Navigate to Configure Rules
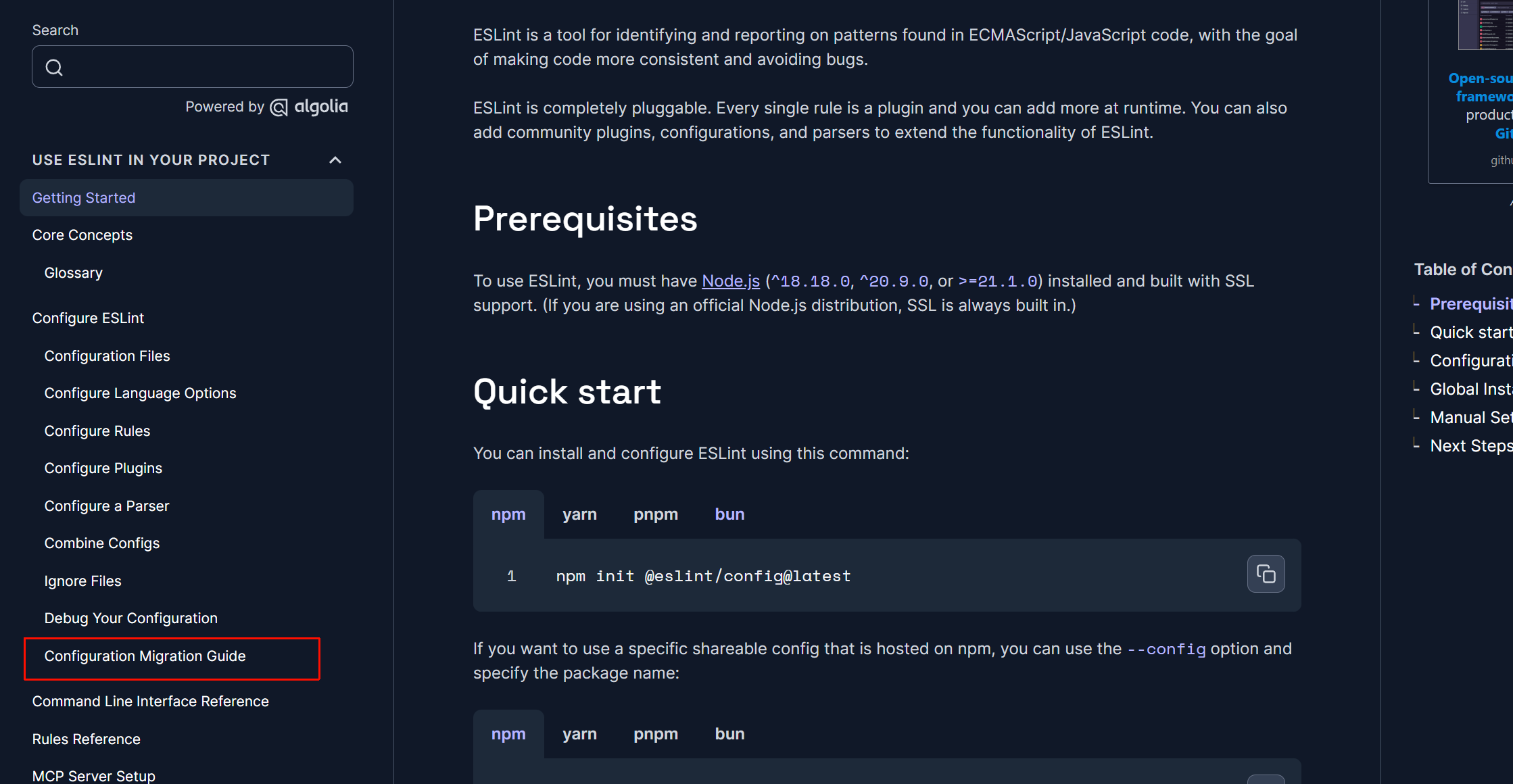1513x784 pixels. (x=97, y=431)
